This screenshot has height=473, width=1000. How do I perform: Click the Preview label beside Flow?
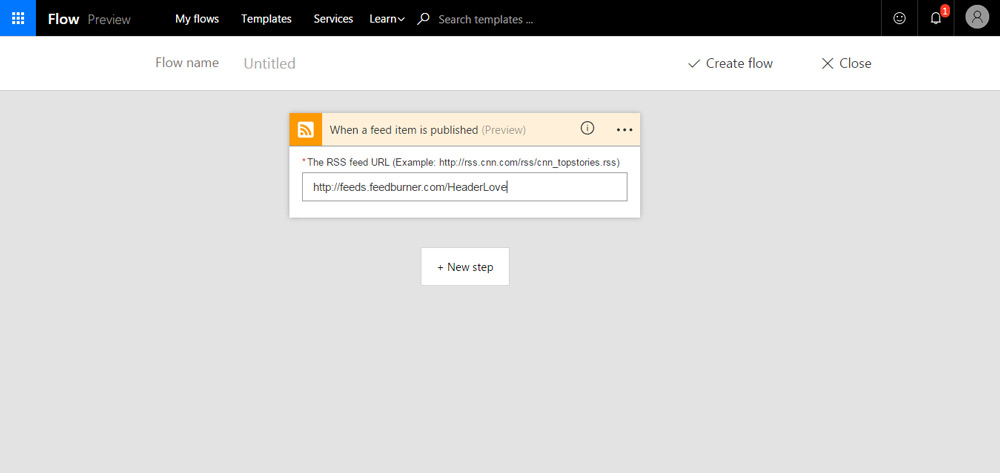[x=109, y=19]
